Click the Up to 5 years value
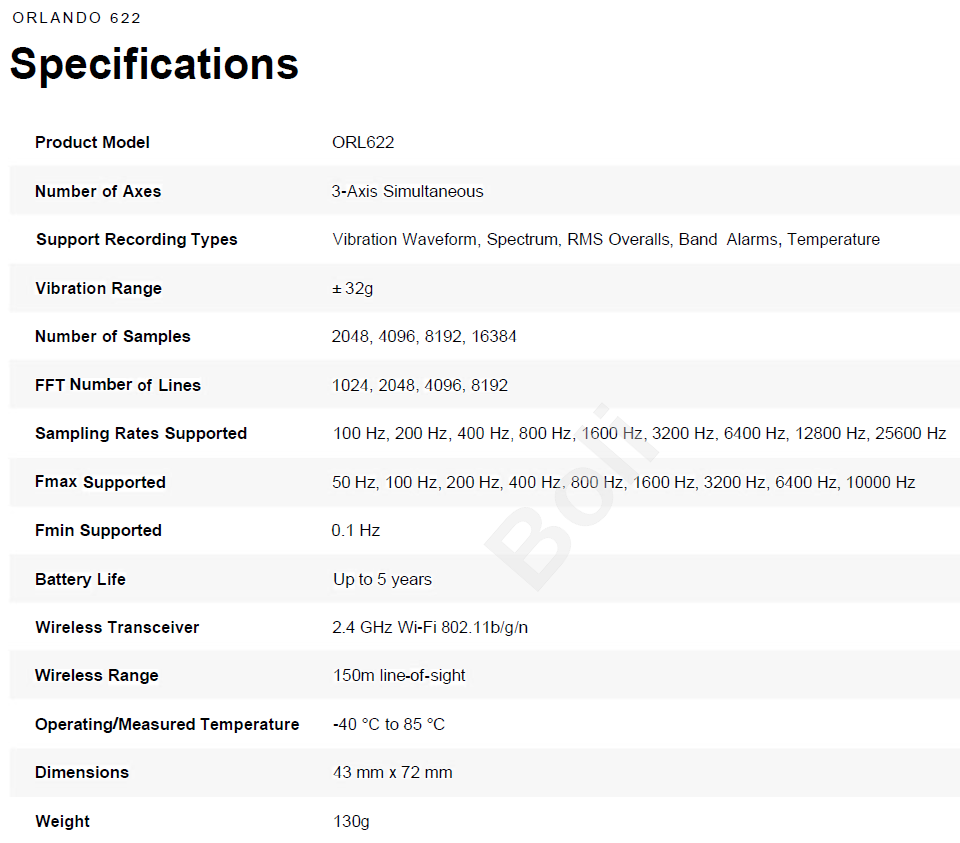The height and width of the screenshot is (843, 960). (x=382, y=579)
